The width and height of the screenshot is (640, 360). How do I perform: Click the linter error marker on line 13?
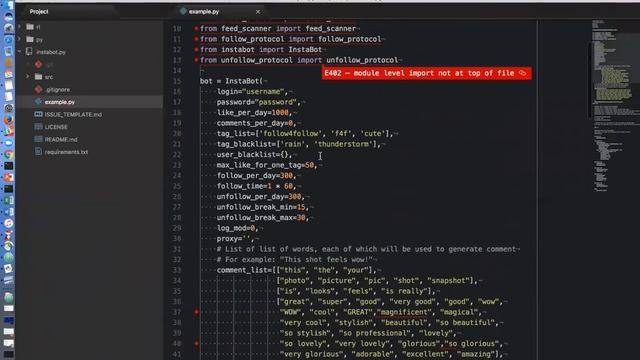tap(196, 60)
